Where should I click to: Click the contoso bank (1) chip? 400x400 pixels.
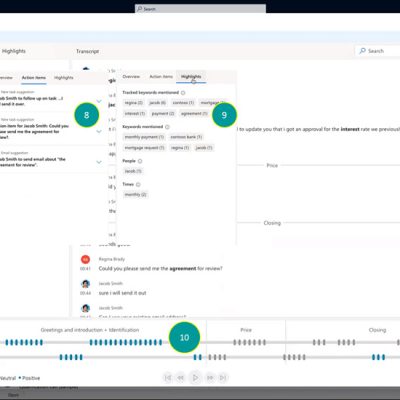[x=186, y=137]
